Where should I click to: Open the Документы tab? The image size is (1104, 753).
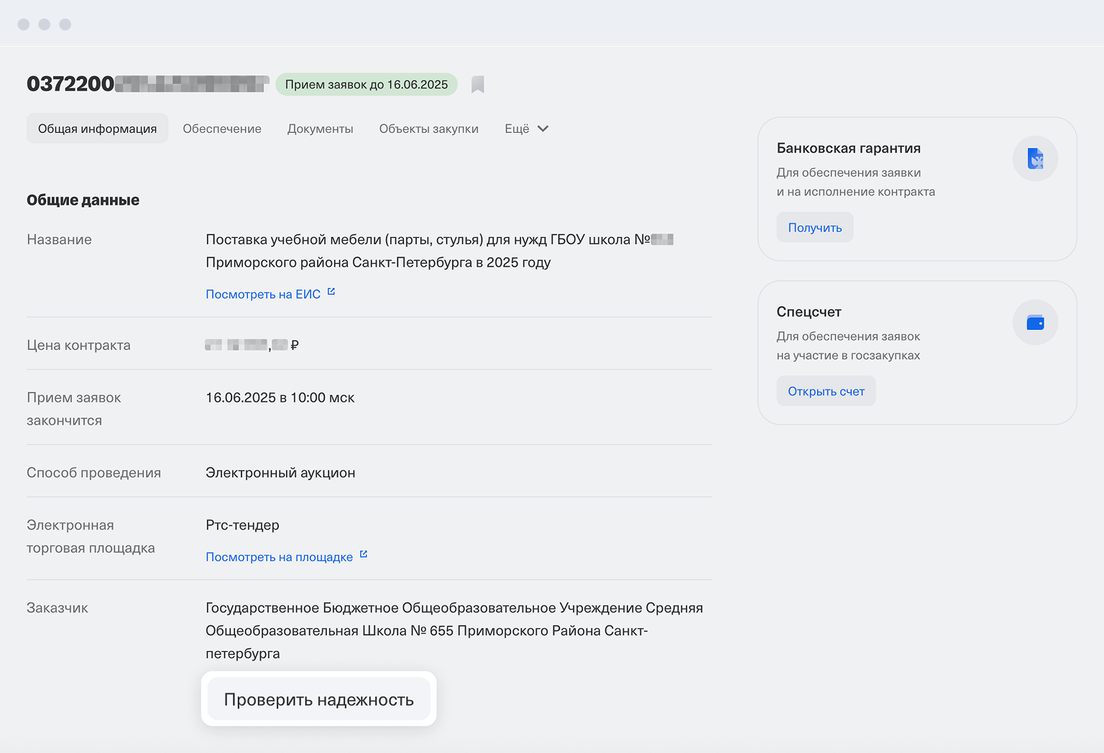[320, 129]
